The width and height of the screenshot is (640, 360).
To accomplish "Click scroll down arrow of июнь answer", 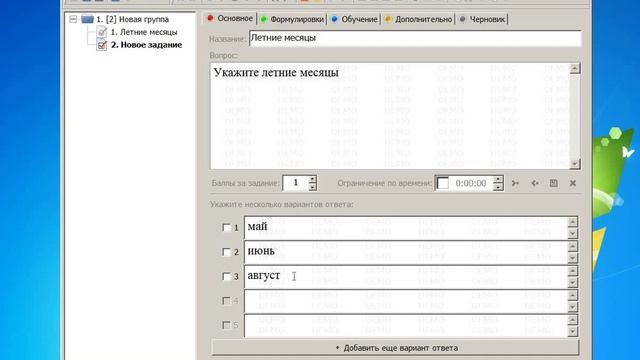I will click(573, 258).
